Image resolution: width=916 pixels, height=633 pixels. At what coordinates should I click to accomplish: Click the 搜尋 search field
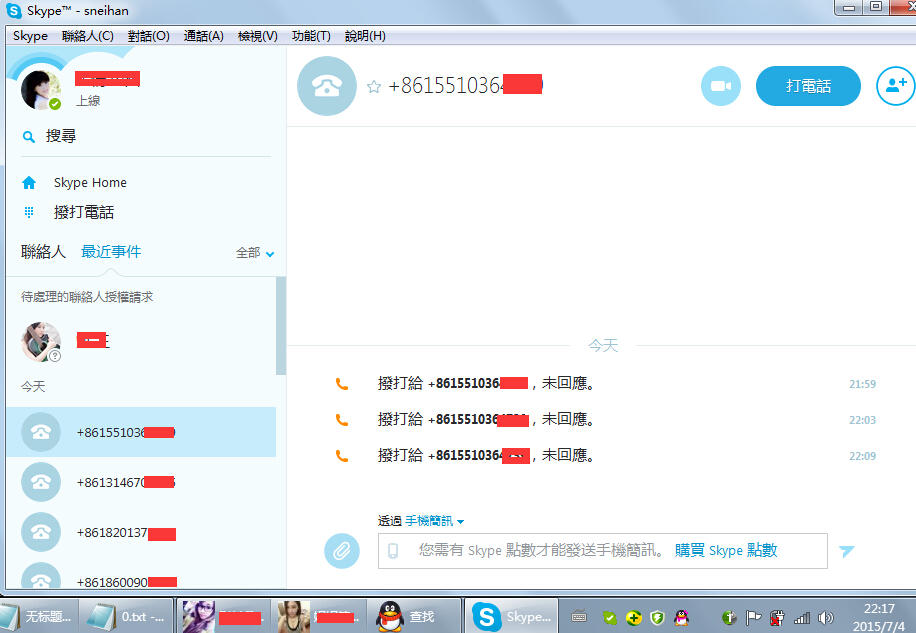(146, 136)
